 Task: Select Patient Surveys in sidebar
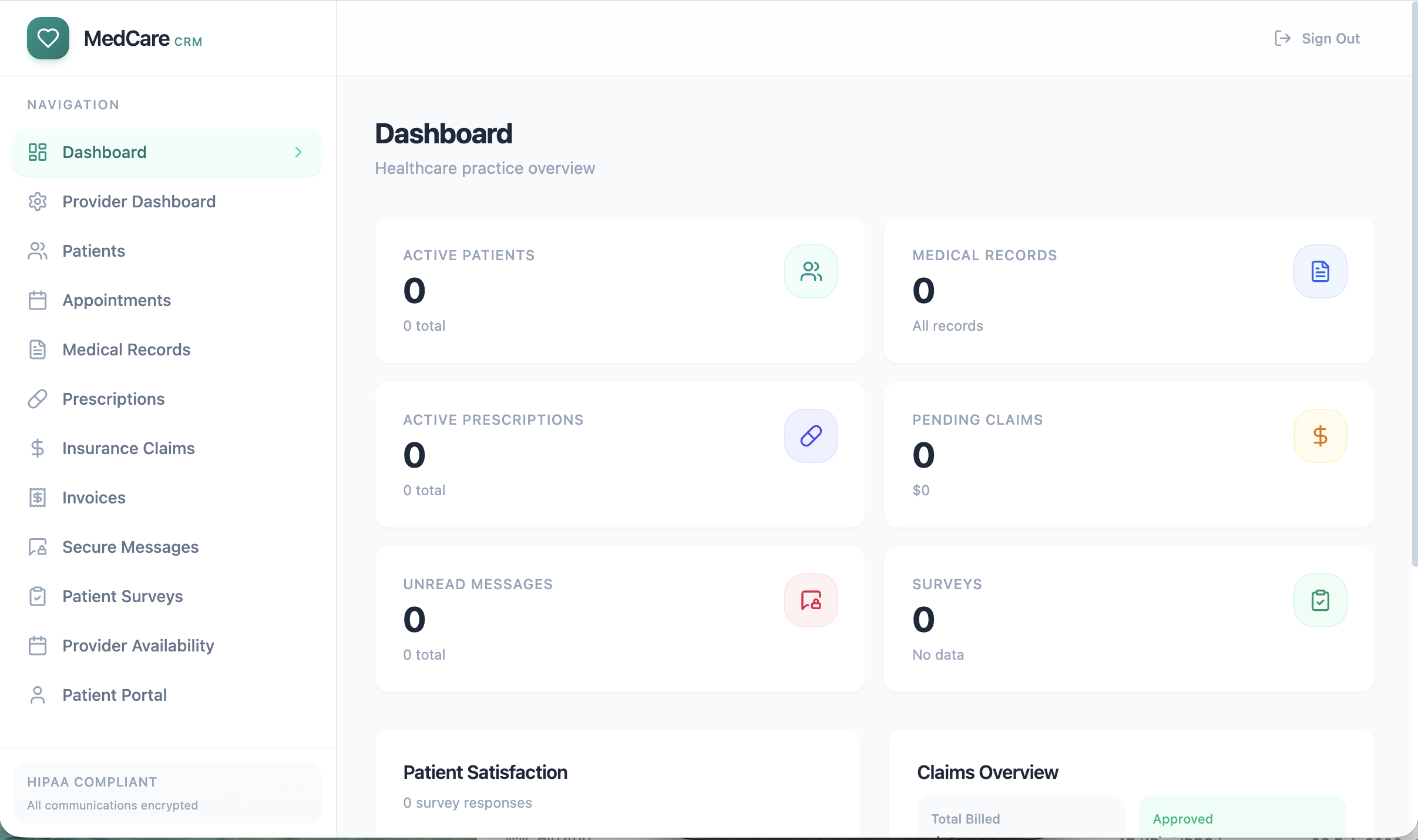[x=167, y=596]
